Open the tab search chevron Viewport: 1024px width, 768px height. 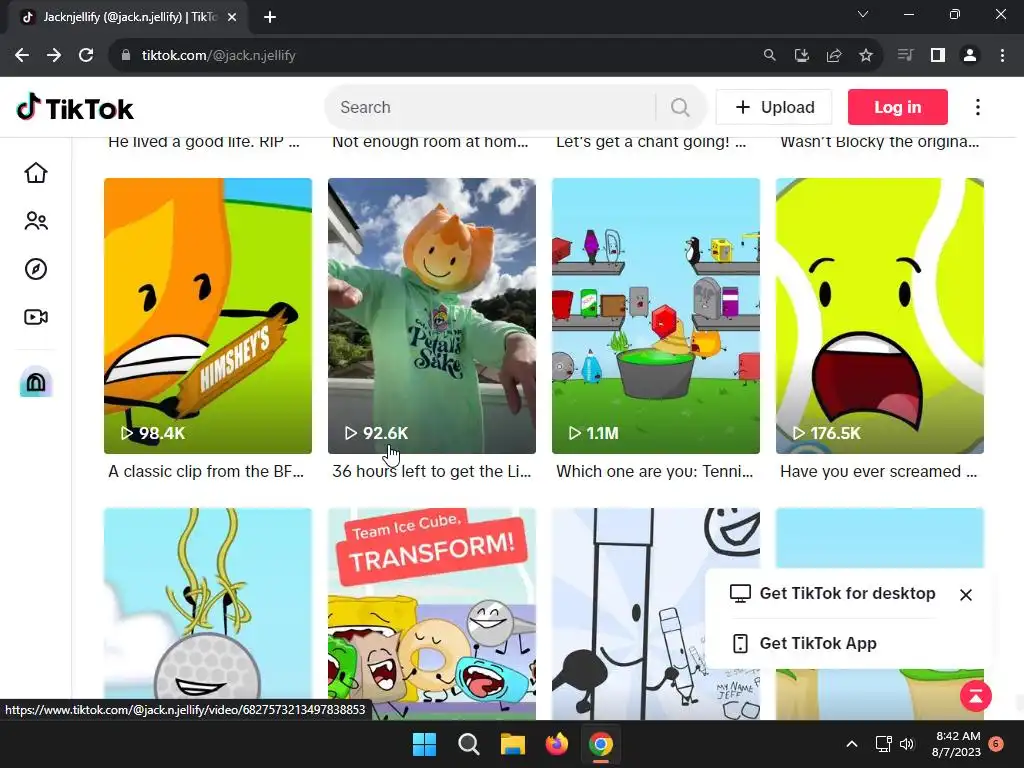tap(863, 14)
